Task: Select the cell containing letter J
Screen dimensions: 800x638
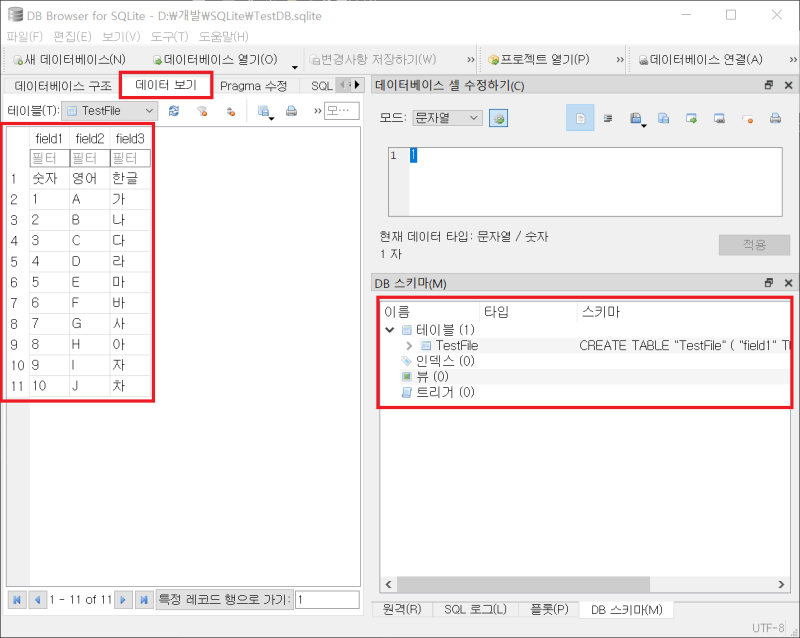Action: coord(90,386)
